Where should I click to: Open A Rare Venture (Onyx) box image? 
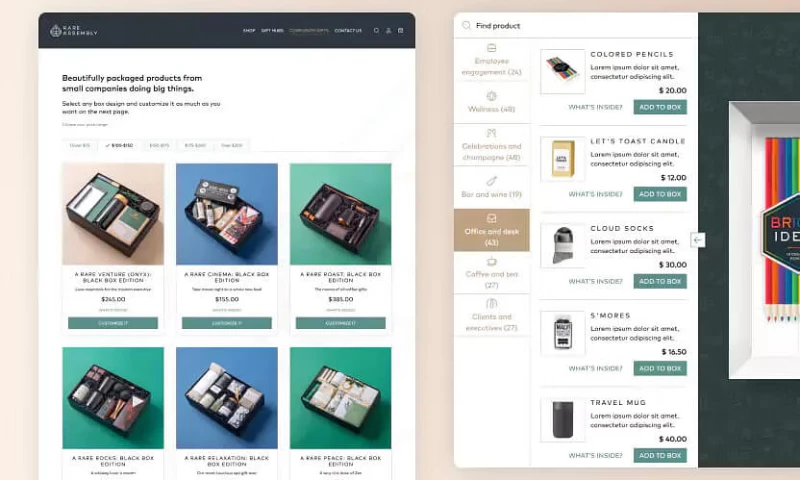pos(113,214)
